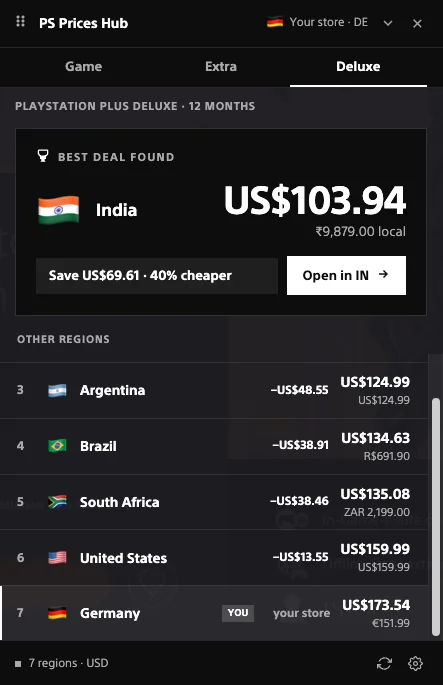
Task: Click the refresh prices icon
Action: tap(384, 663)
